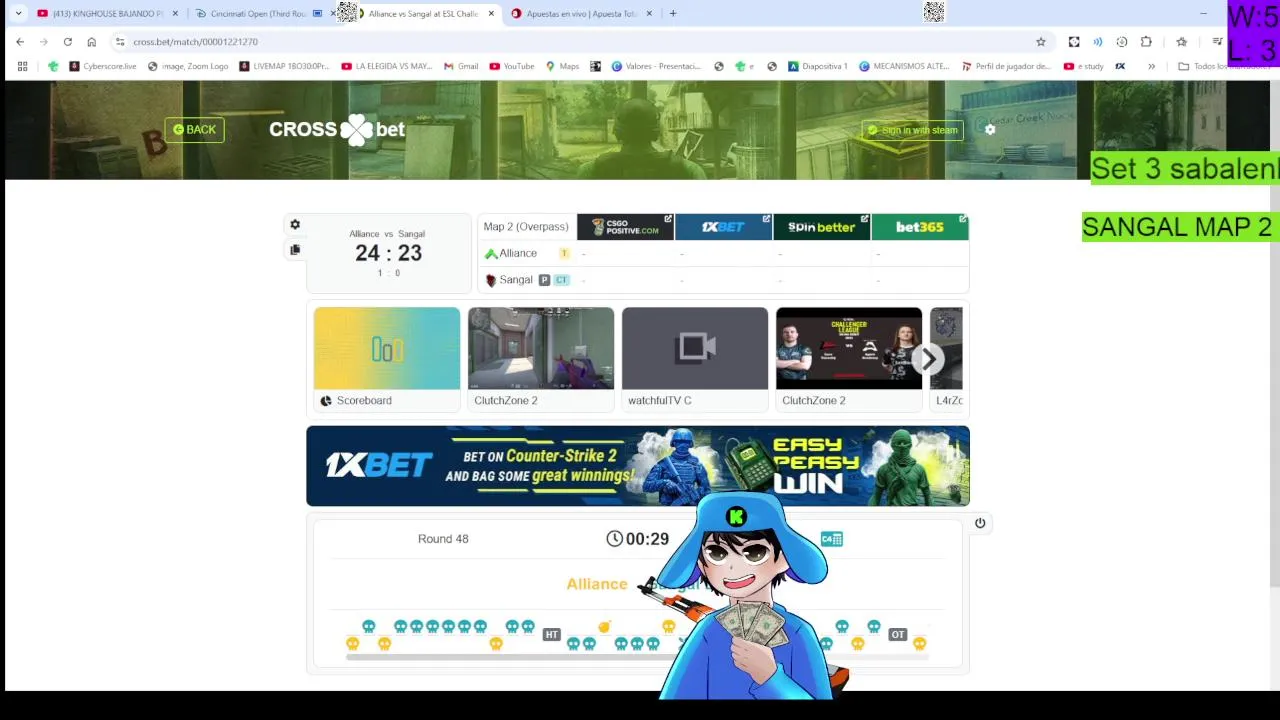1280x720 pixels.
Task: Click Sign in with steam button
Action: coord(912,130)
